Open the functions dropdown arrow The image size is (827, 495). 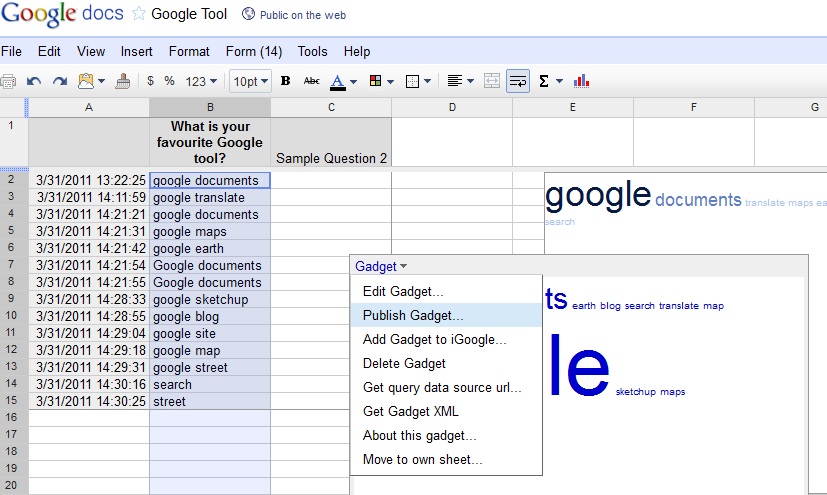pos(560,81)
